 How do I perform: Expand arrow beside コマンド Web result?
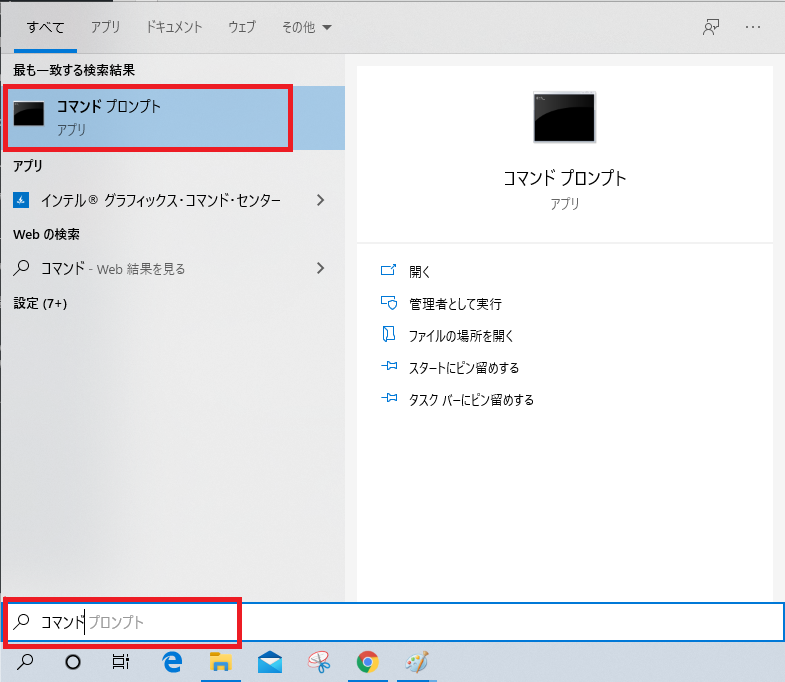pos(320,268)
